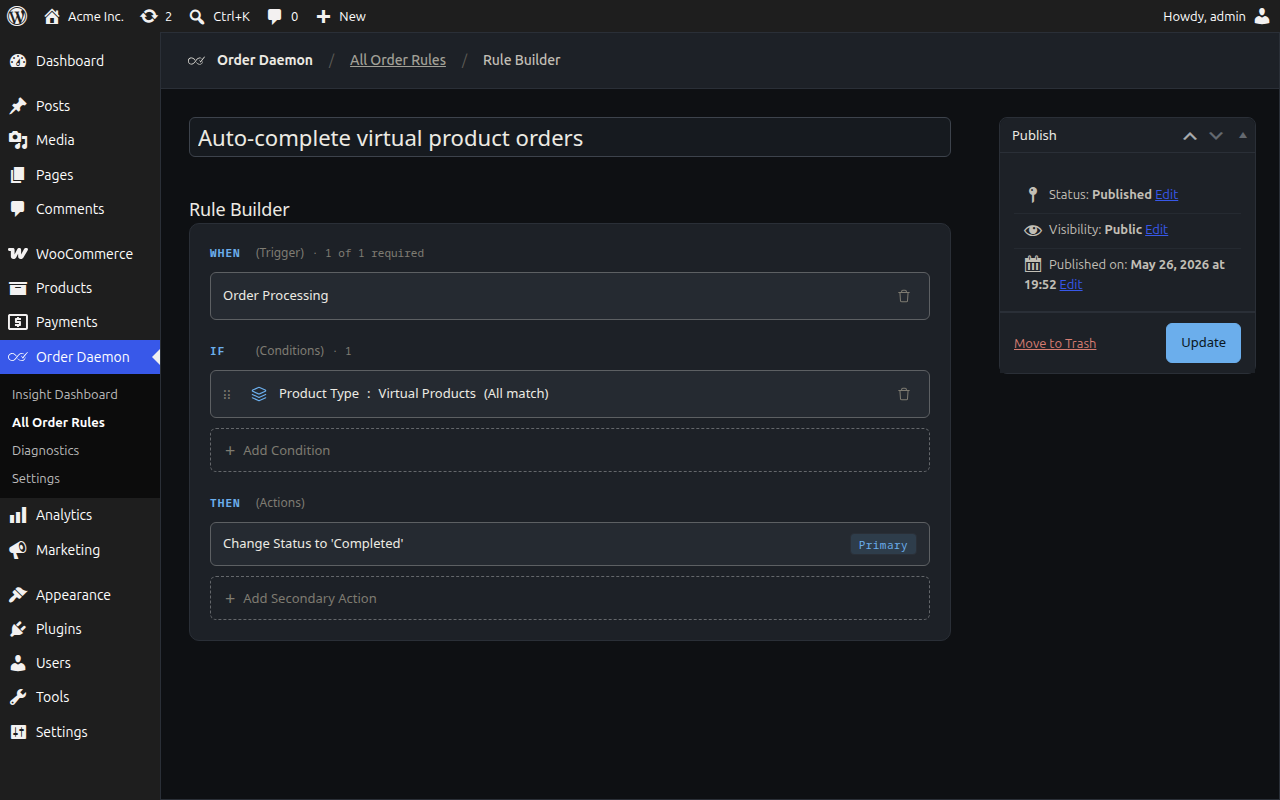The width and height of the screenshot is (1280, 800).
Task: Edit the Public visibility link
Action: 1156,230
